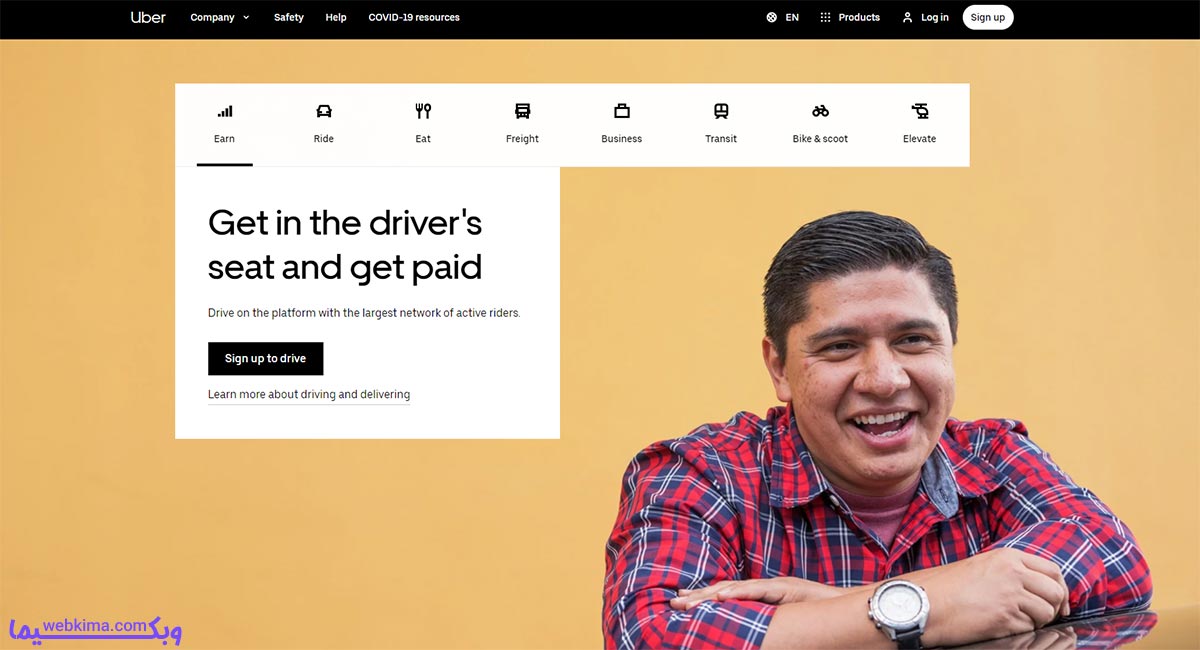Image resolution: width=1200 pixels, height=650 pixels.
Task: Click the Earn bar-chart icon
Action: click(225, 111)
